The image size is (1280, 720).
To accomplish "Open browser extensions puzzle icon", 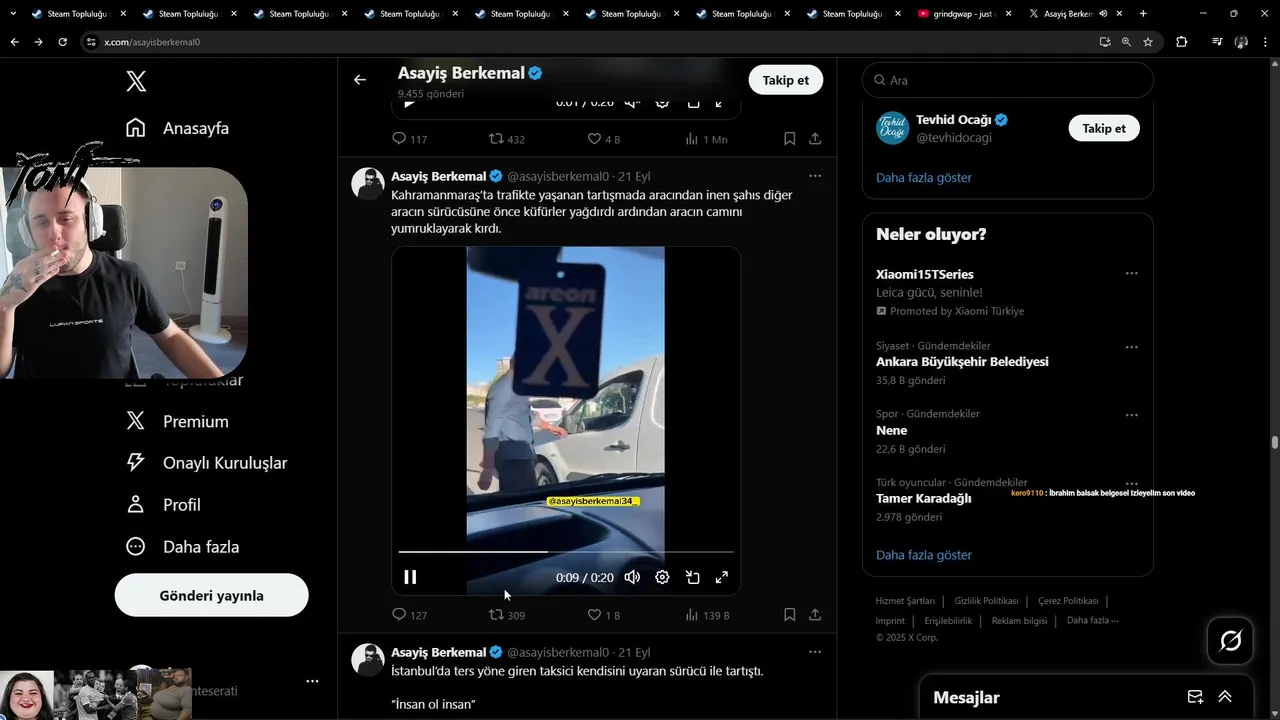I will (1182, 42).
